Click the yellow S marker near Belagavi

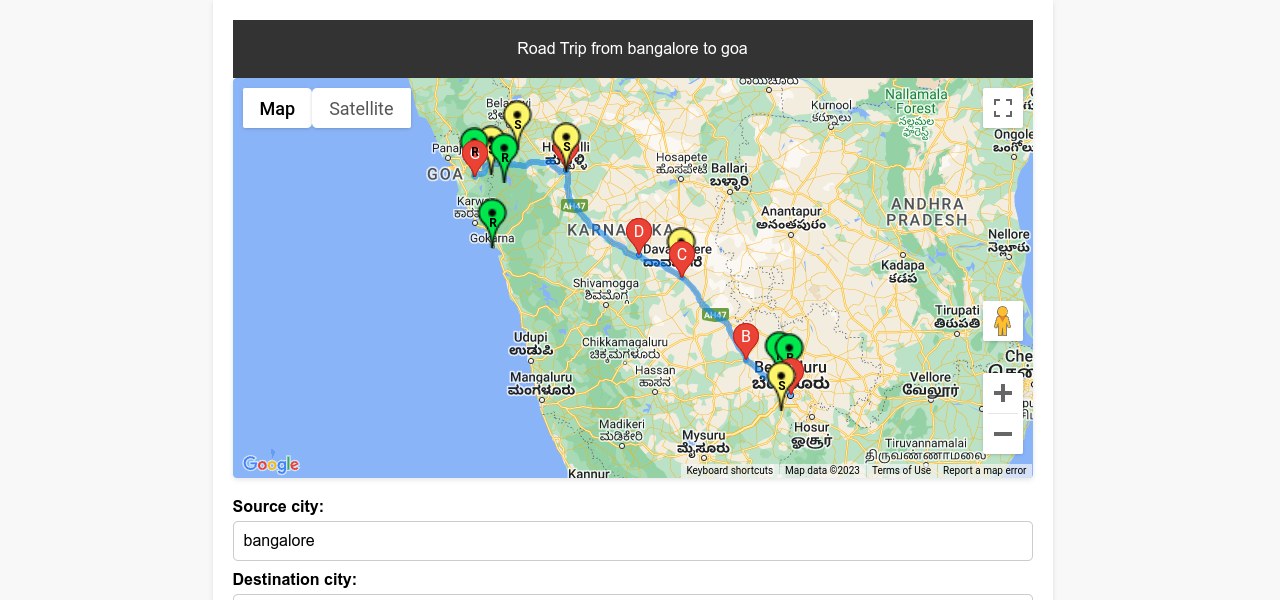click(517, 119)
